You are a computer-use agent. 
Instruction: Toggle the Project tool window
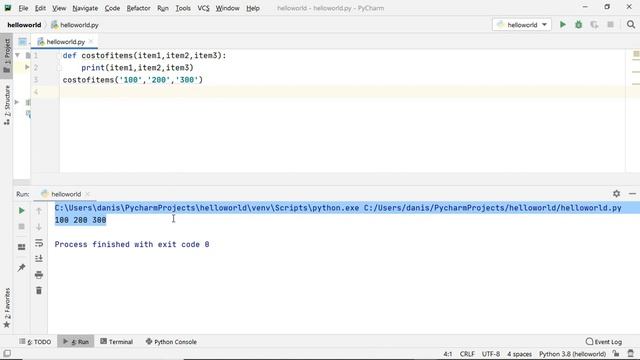pos(7,56)
